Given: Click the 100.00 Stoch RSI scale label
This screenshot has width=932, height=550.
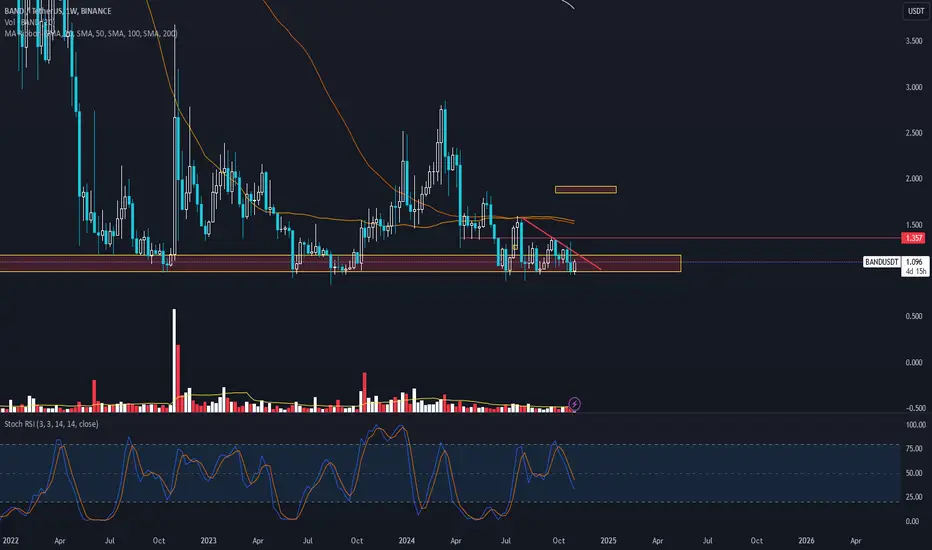Looking at the screenshot, I should tap(915, 425).
